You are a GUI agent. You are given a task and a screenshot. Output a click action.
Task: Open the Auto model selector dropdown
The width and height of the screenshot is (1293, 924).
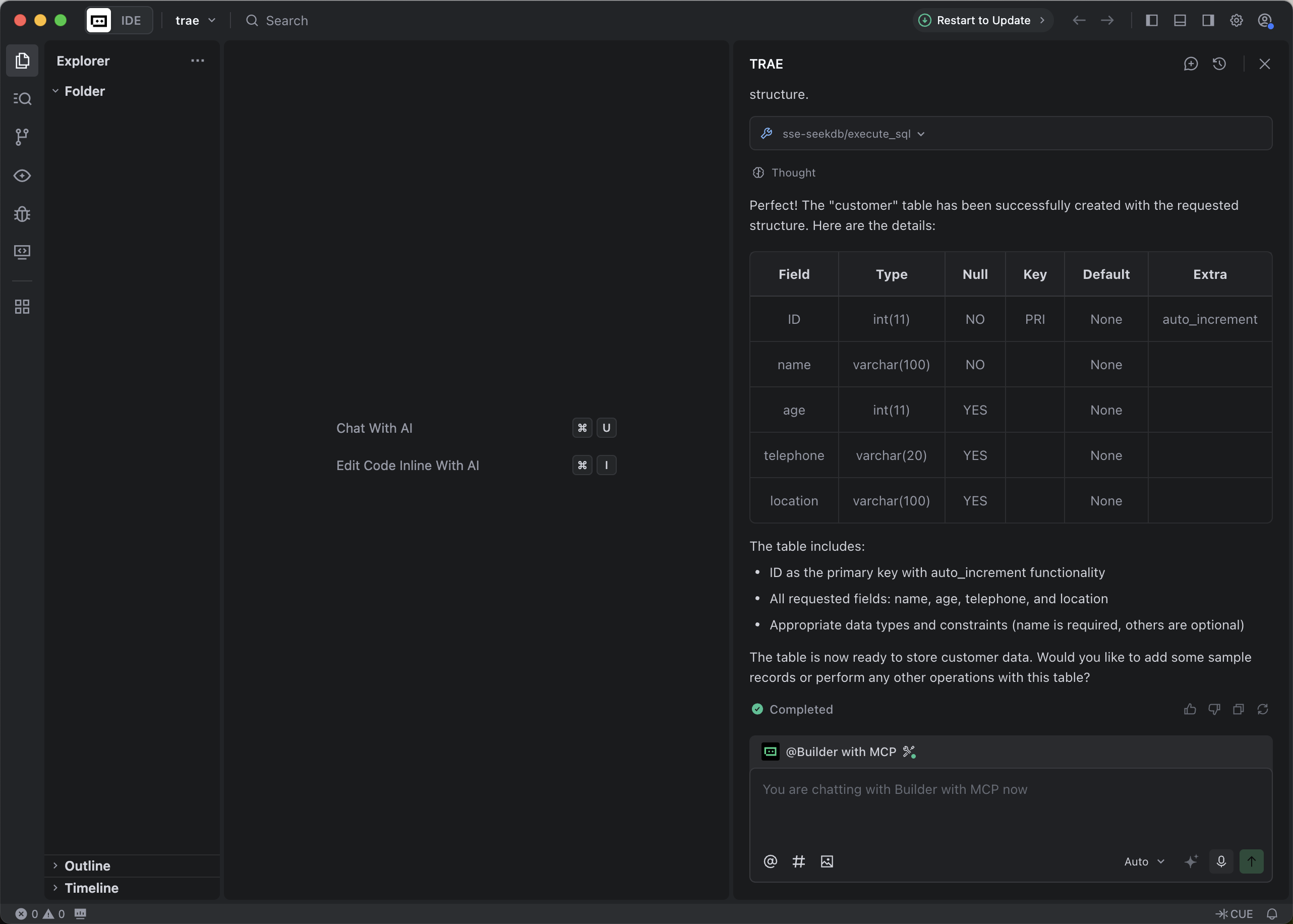click(x=1144, y=861)
